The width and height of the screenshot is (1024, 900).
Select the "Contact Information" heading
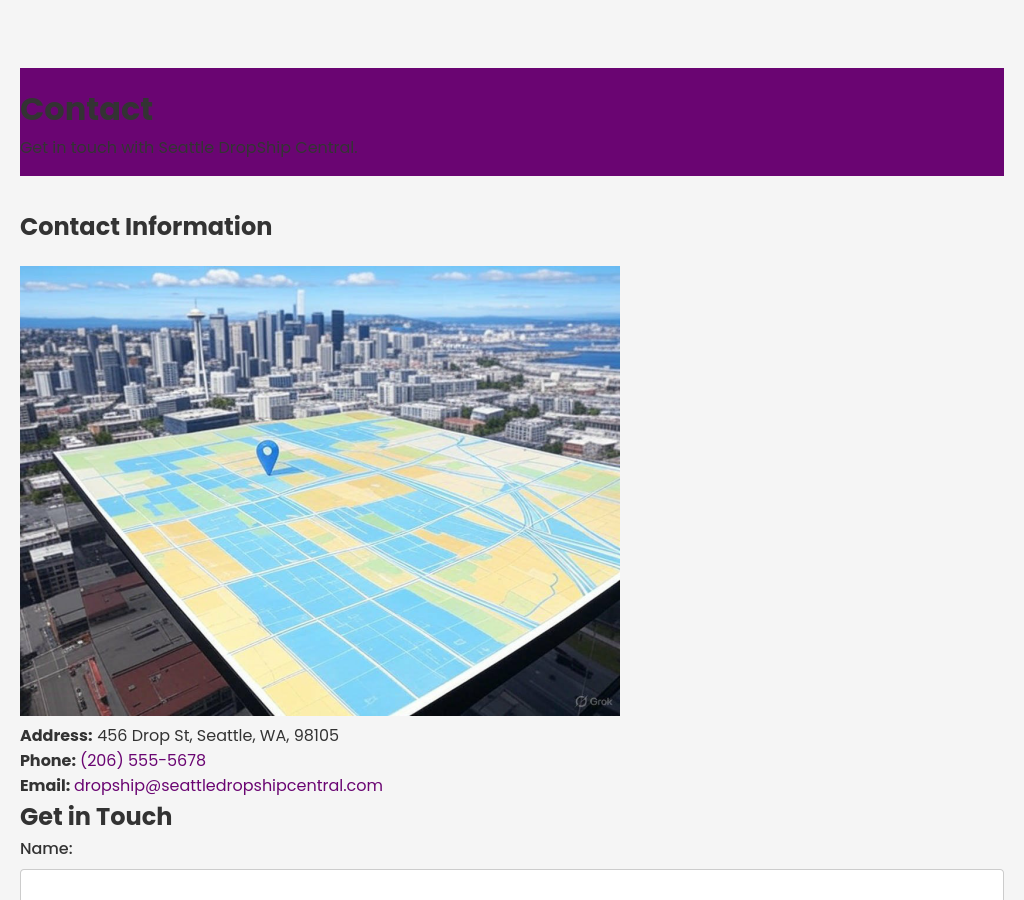pyautogui.click(x=146, y=227)
